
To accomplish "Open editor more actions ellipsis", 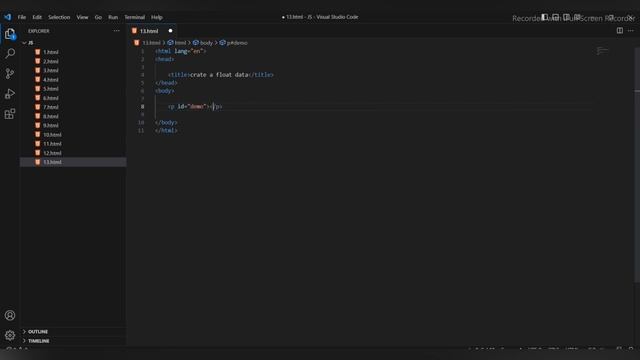I will pos(631,31).
